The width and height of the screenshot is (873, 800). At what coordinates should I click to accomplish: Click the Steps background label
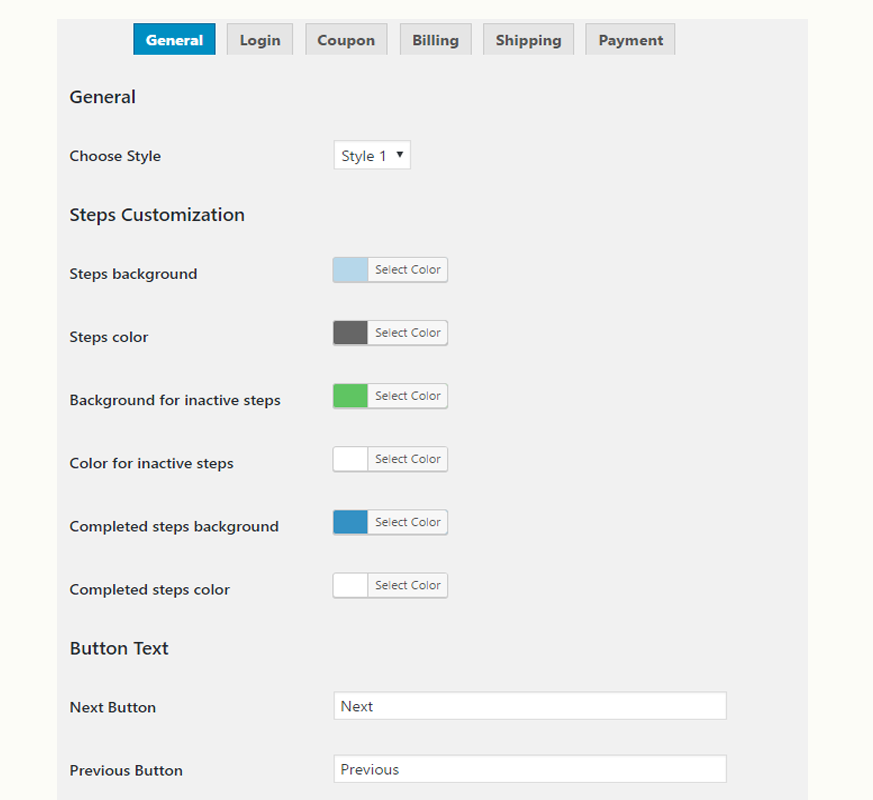134,274
